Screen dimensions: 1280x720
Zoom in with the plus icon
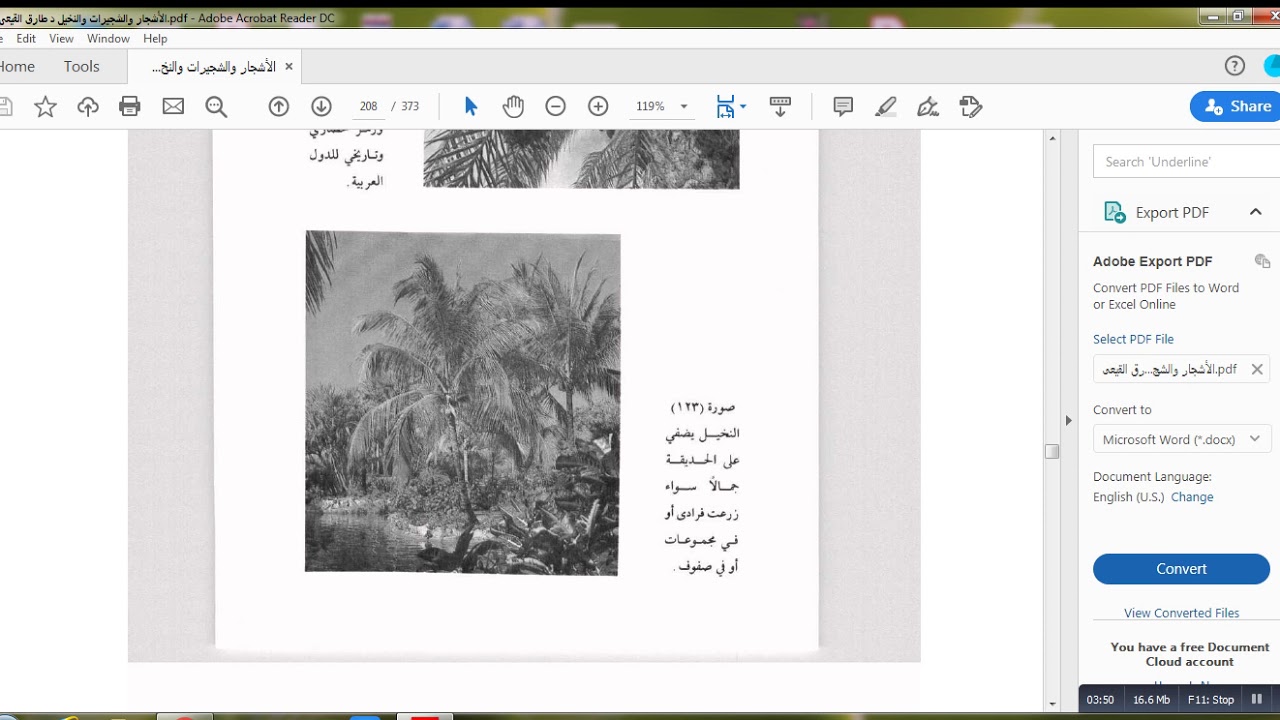(598, 106)
